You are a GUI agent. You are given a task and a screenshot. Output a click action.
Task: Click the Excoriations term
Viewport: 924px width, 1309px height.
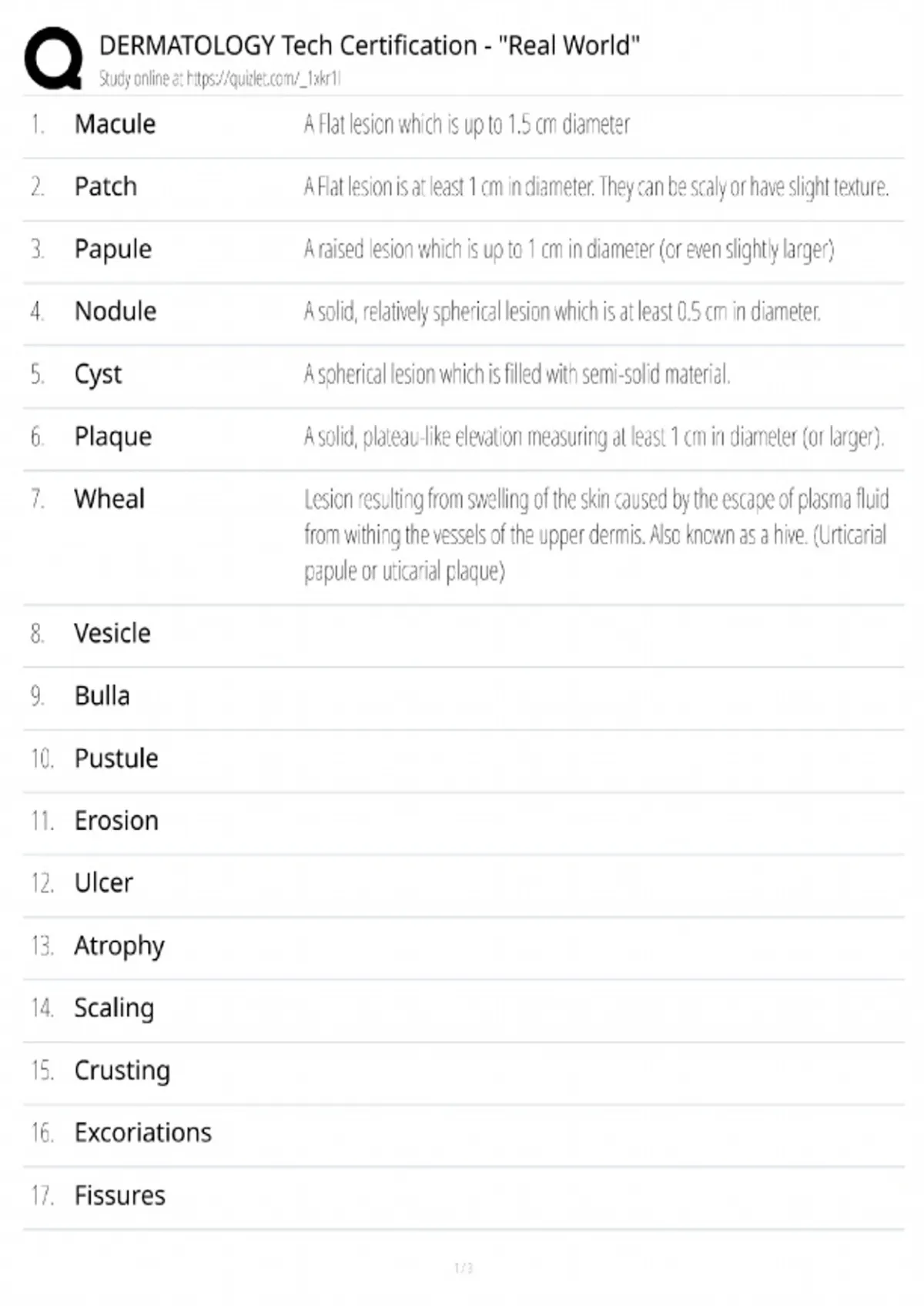click(142, 1133)
